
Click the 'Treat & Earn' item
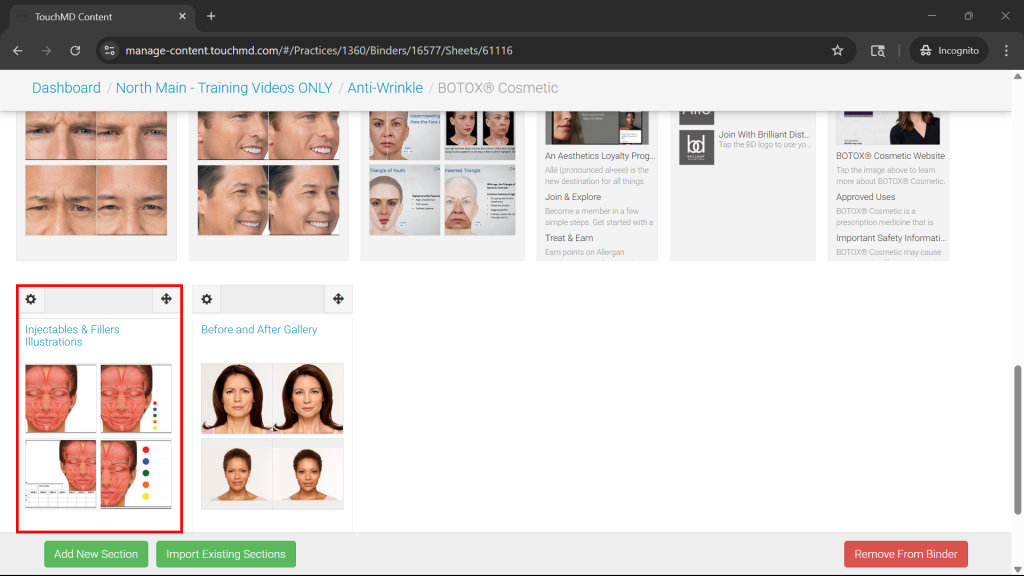(569, 238)
